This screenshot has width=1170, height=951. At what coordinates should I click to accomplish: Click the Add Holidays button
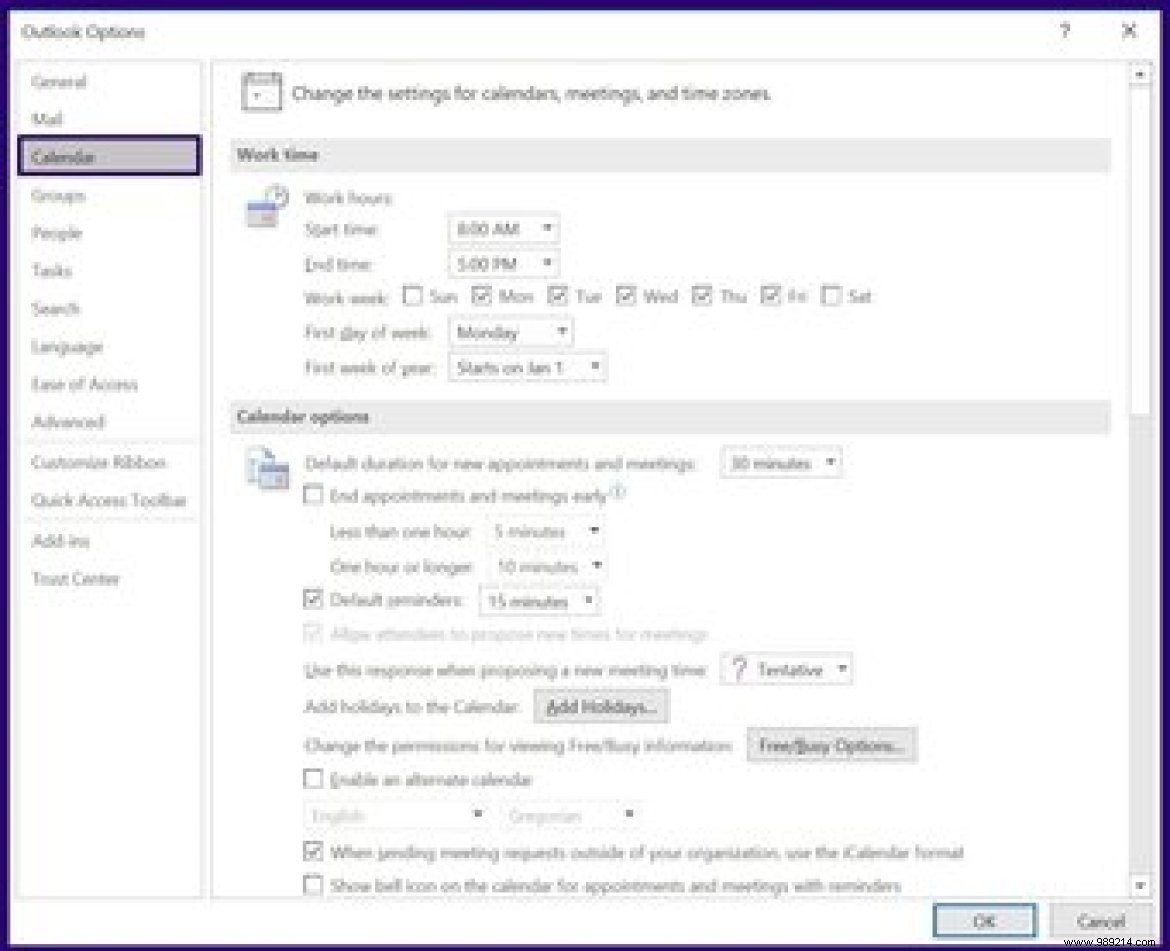[600, 706]
